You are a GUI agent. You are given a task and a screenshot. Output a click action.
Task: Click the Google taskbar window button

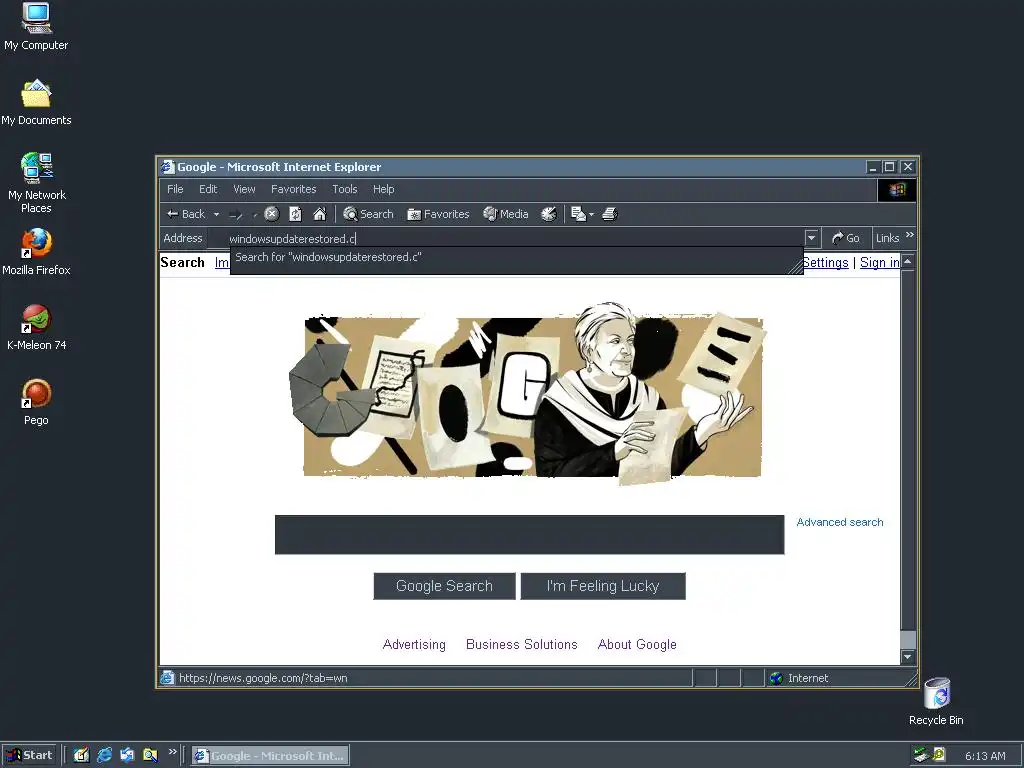tap(270, 756)
